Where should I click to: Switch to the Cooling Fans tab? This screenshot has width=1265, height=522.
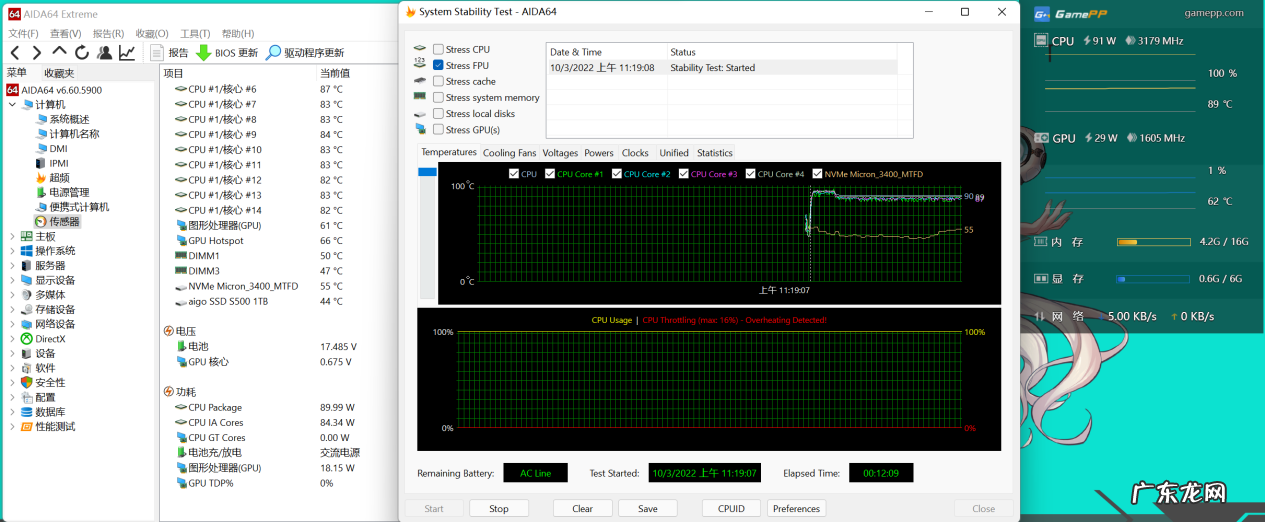pos(509,153)
